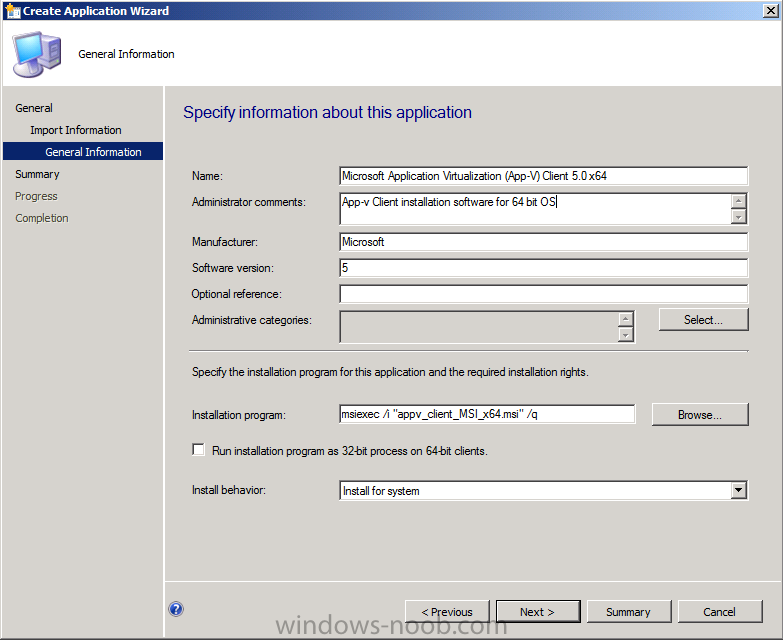Click up arrow of Administrative categories scrollbar
Image resolution: width=783 pixels, height=640 pixels.
[x=625, y=319]
